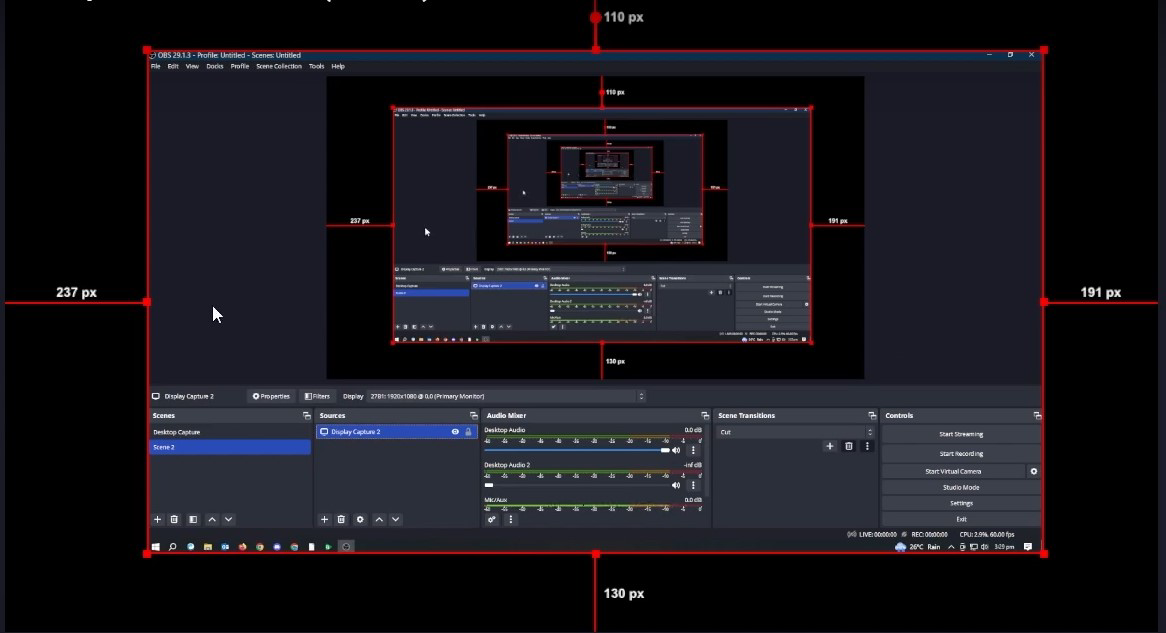Click the Properties button
Screen dimensions: 1166x633
(271, 396)
